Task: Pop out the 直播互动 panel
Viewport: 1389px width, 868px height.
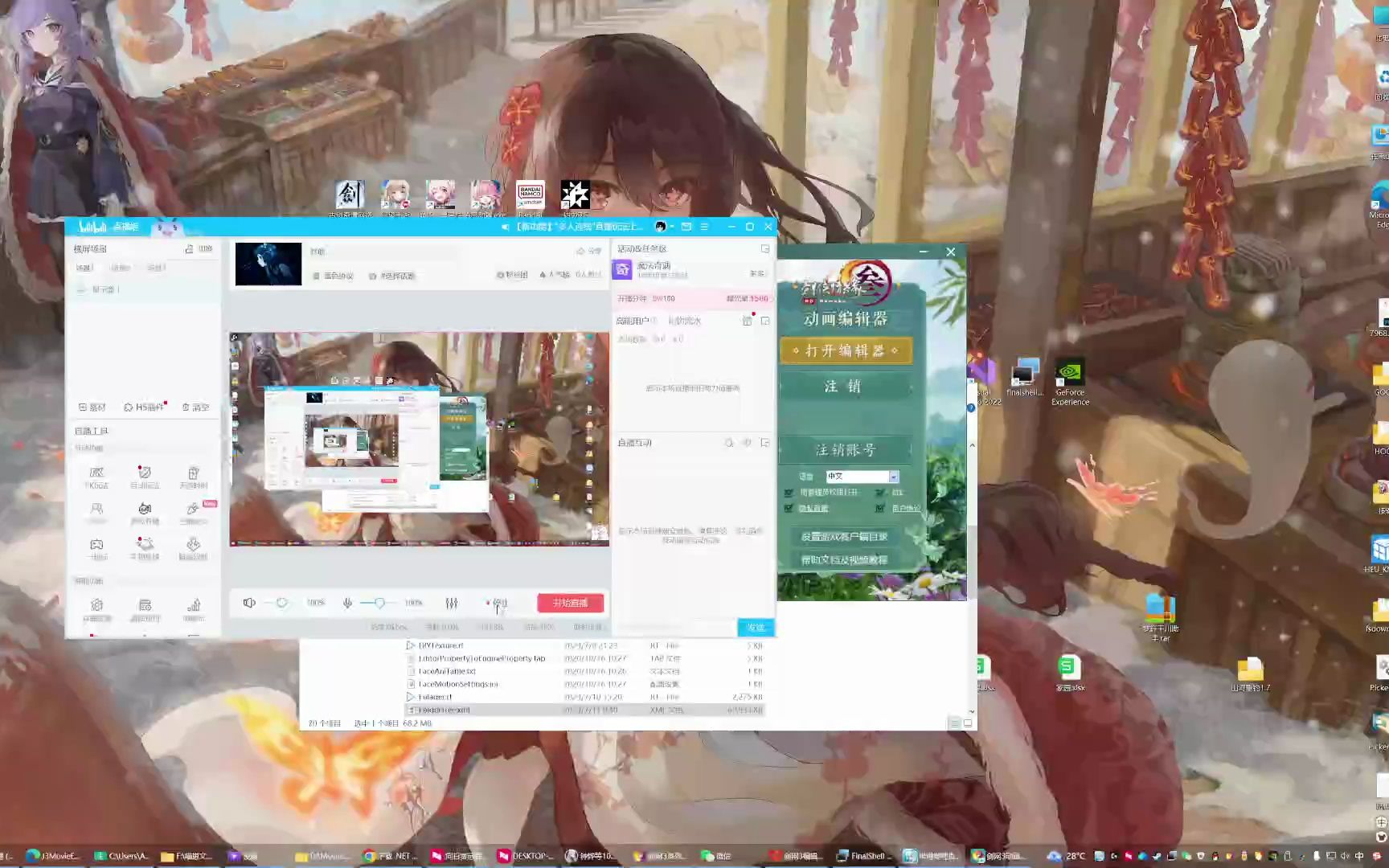Action: pyautogui.click(x=765, y=443)
